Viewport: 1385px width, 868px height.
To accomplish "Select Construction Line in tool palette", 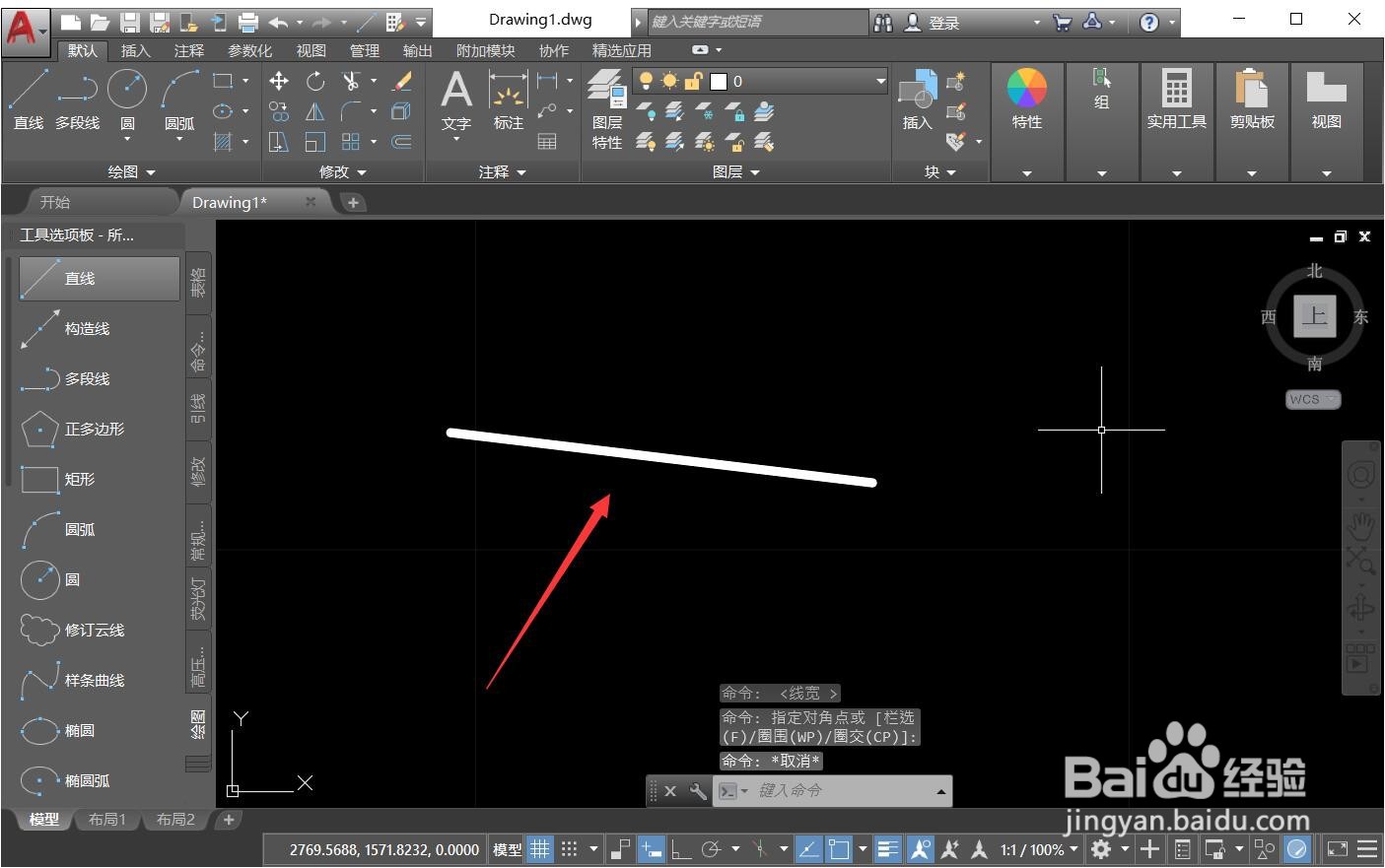I will (99, 329).
